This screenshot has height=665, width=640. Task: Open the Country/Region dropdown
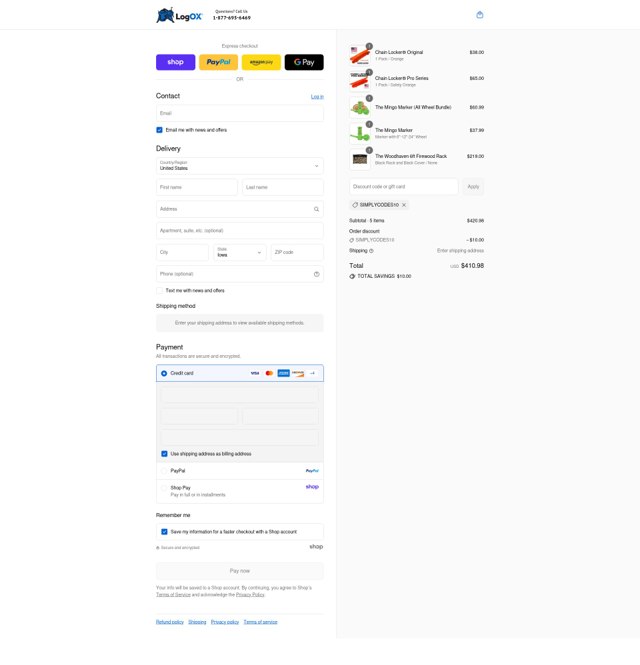(240, 165)
